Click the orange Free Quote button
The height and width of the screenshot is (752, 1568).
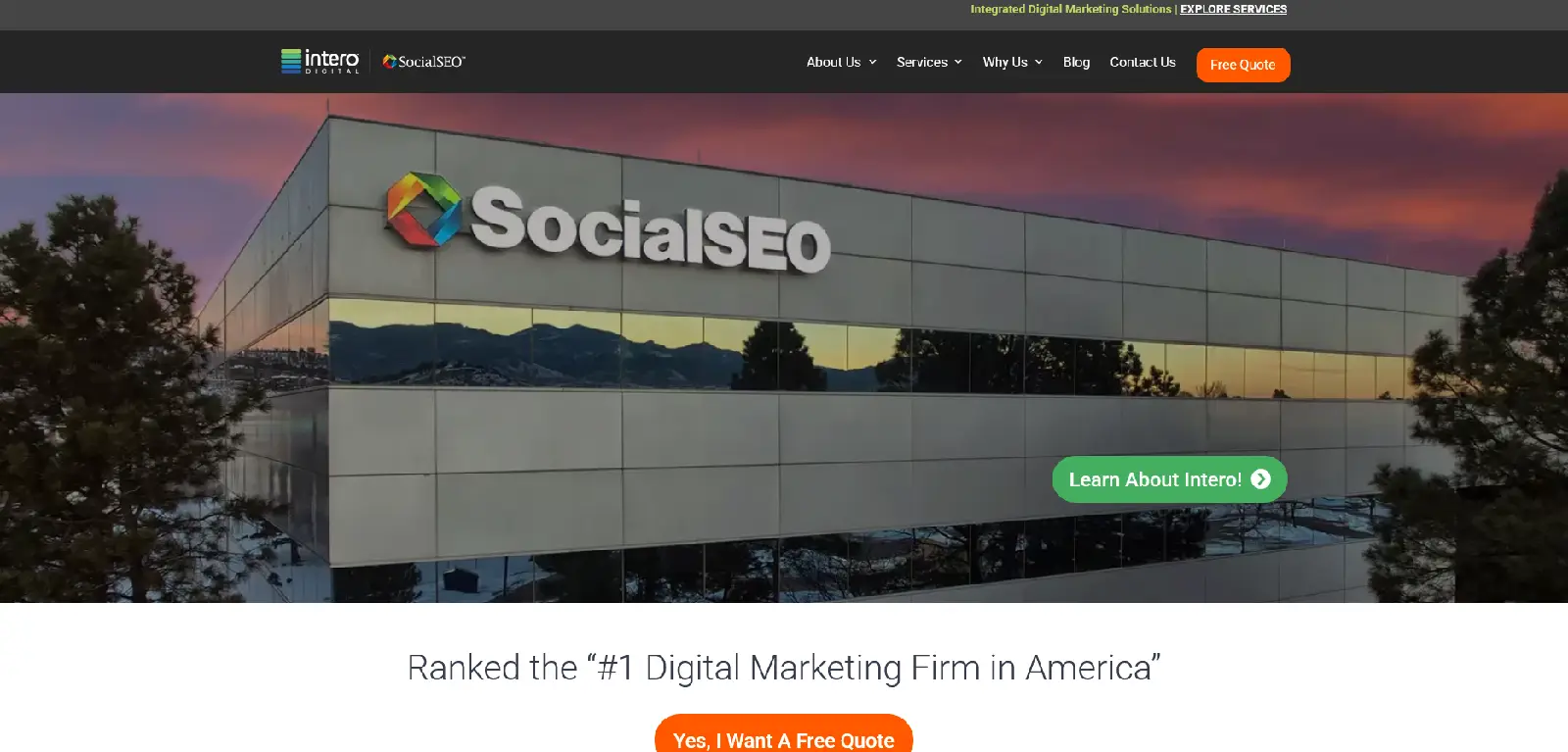1243,65
